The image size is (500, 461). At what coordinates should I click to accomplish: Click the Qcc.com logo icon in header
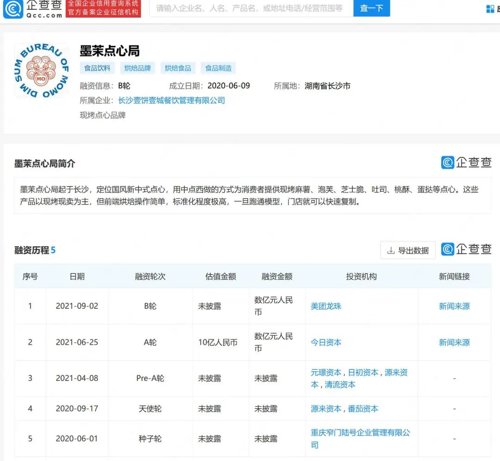(13, 9)
